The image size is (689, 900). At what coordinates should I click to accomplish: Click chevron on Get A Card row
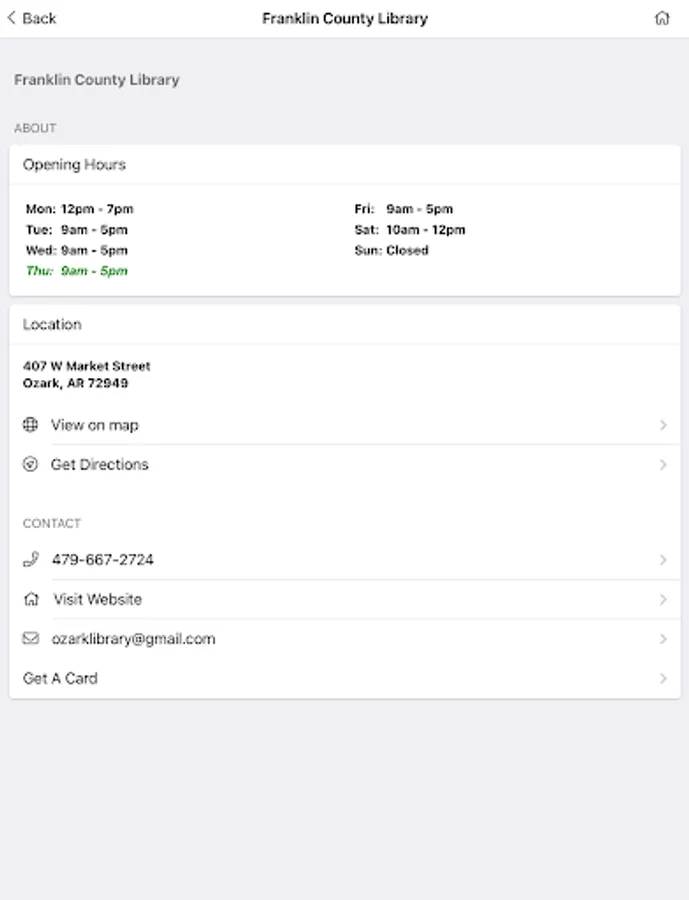pyautogui.click(x=663, y=678)
